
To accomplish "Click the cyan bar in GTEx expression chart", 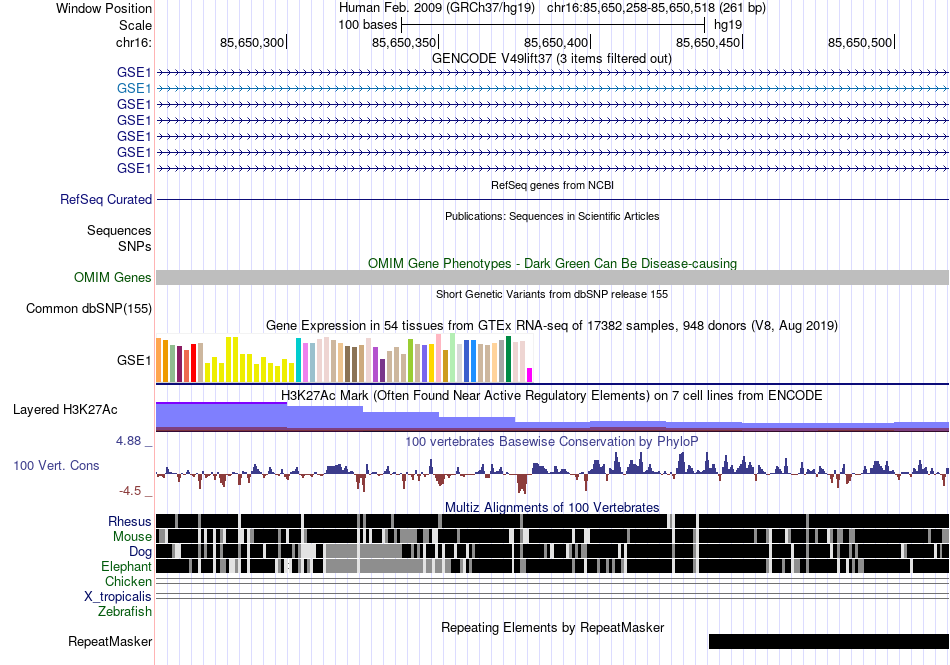I will pyautogui.click(x=298, y=360).
